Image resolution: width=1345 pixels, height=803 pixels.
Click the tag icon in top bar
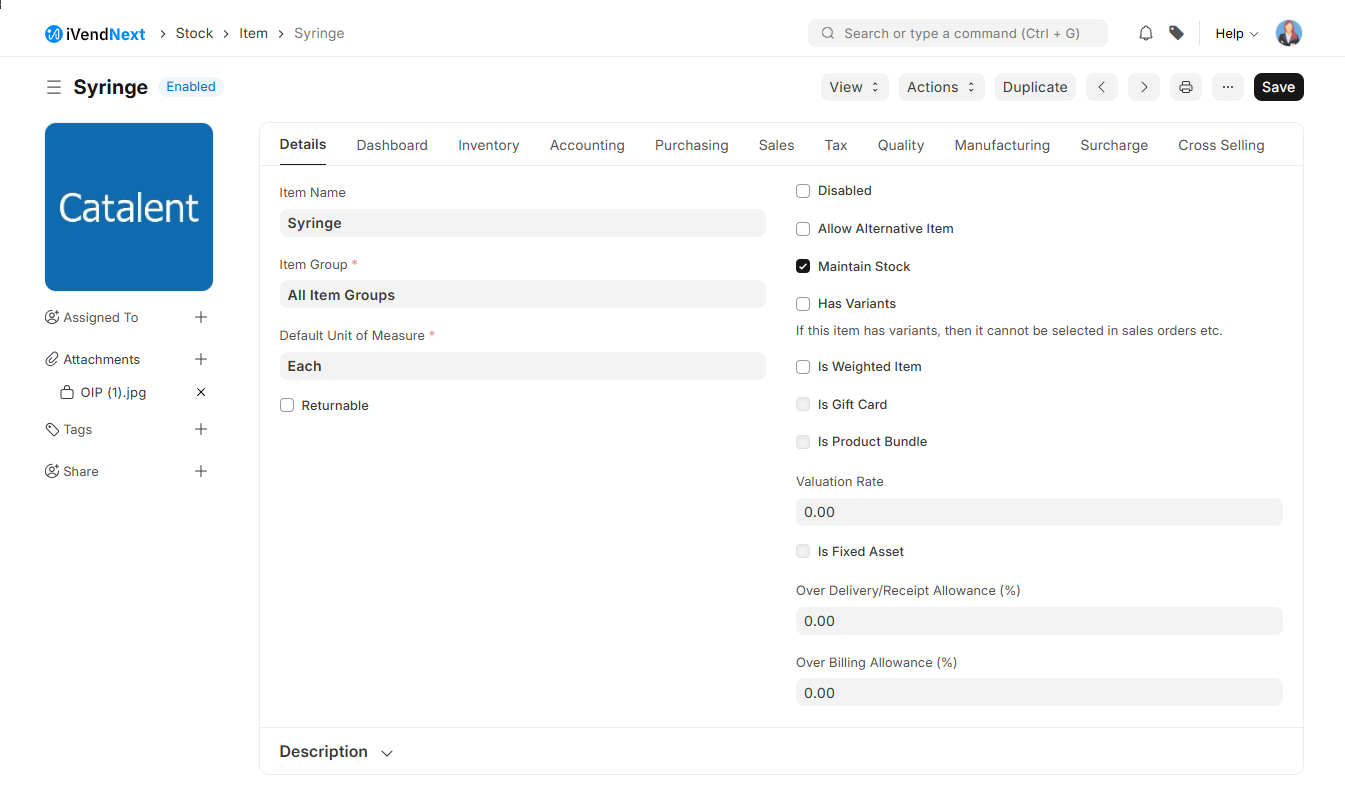[1177, 33]
